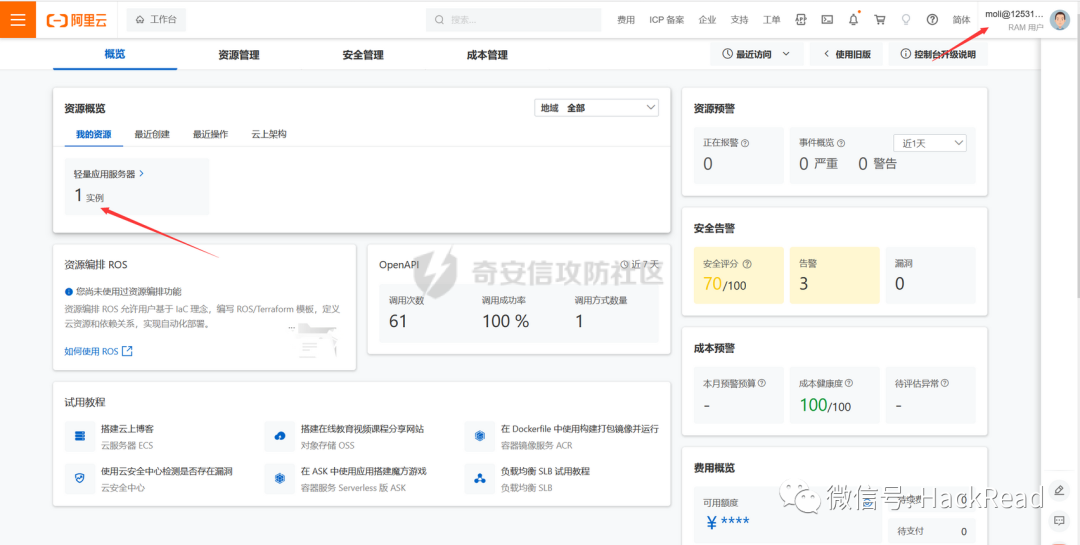Switch to the 资源管理 tab
Screen dimensions: 1080x545
pyautogui.click(x=239, y=55)
